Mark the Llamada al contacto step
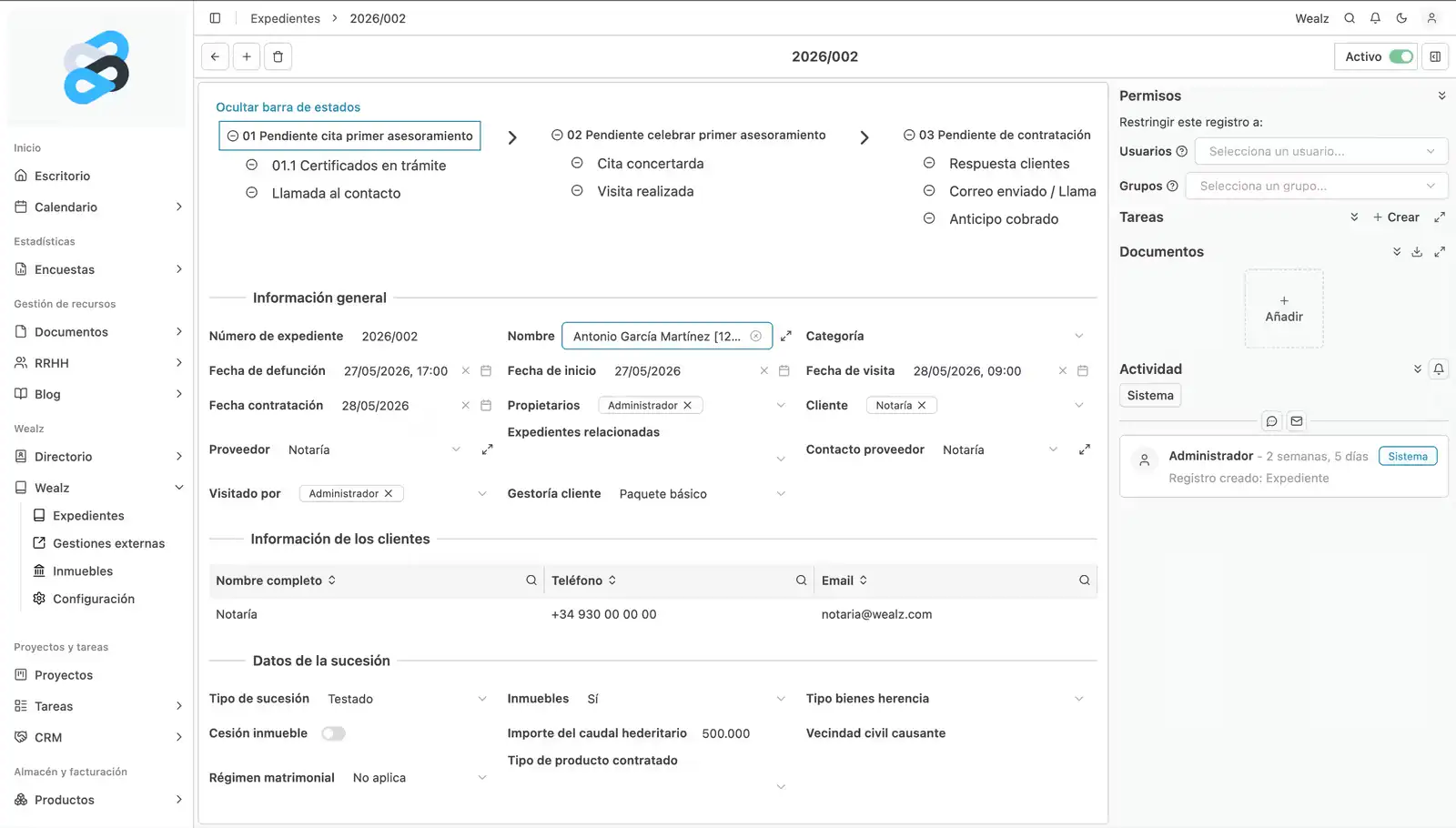 [x=252, y=193]
